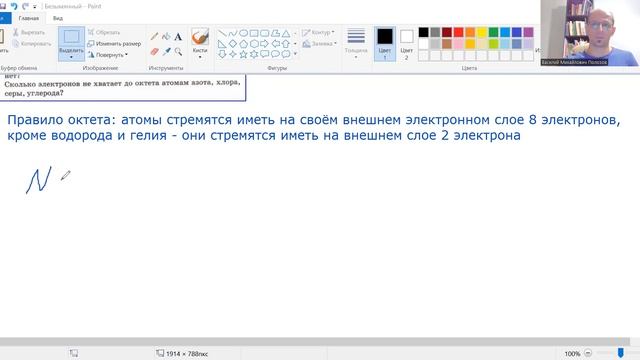Select the Pencil tool
This screenshot has width=640, height=360.
(154, 37)
